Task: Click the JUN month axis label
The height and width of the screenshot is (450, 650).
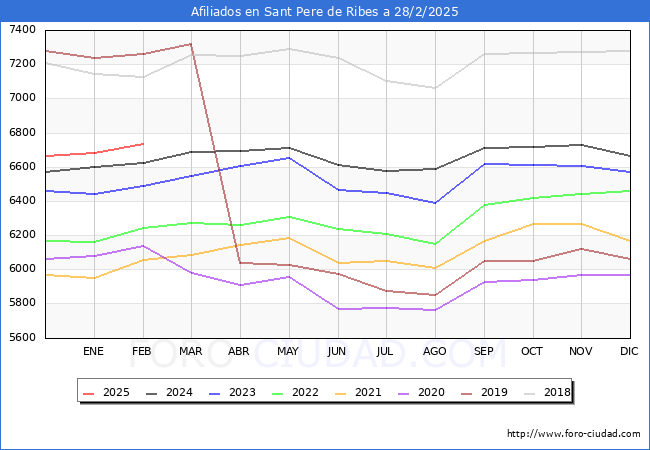Action: click(337, 351)
